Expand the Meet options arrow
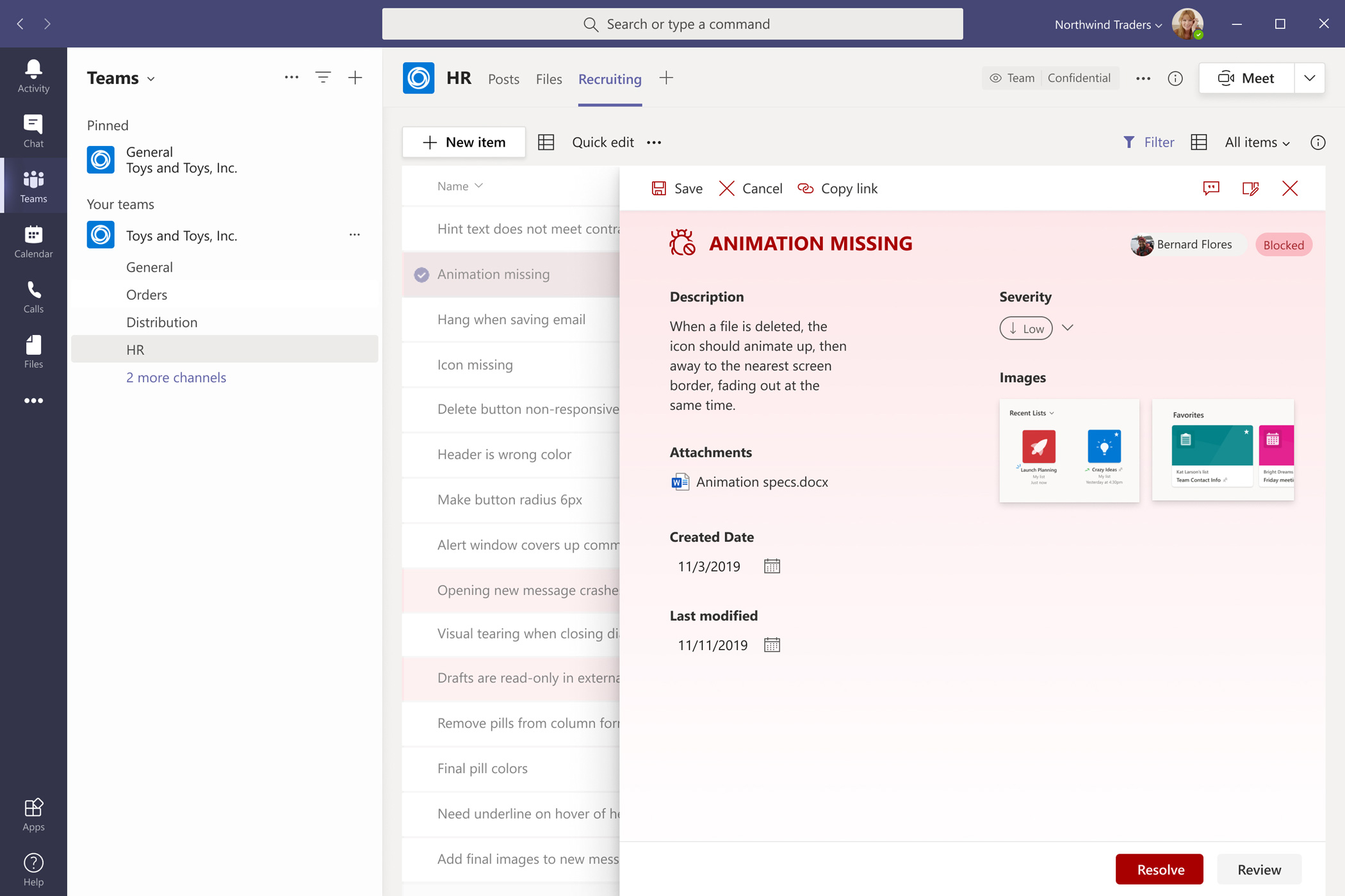The height and width of the screenshot is (896, 1345). [1309, 78]
